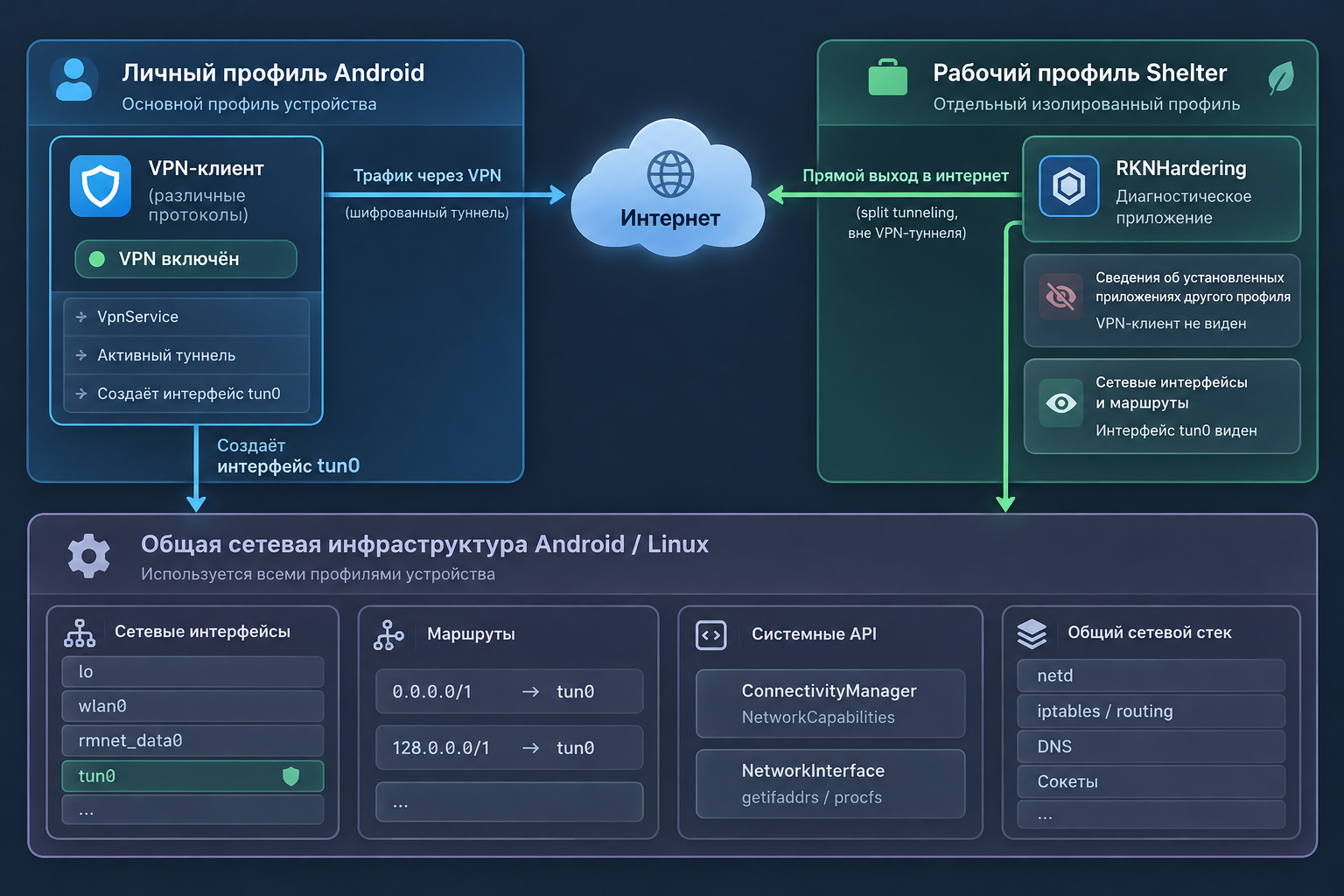This screenshot has width=1344, height=896.
Task: Click the Системные API code icon
Action: [x=711, y=634]
